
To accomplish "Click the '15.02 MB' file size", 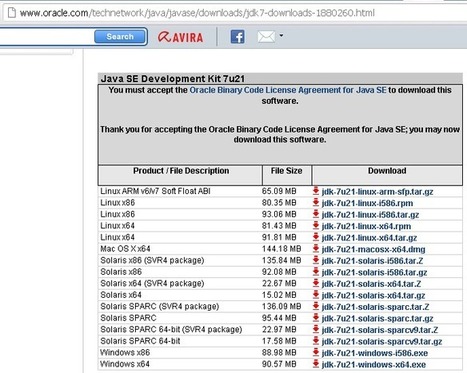I will [x=279, y=295].
